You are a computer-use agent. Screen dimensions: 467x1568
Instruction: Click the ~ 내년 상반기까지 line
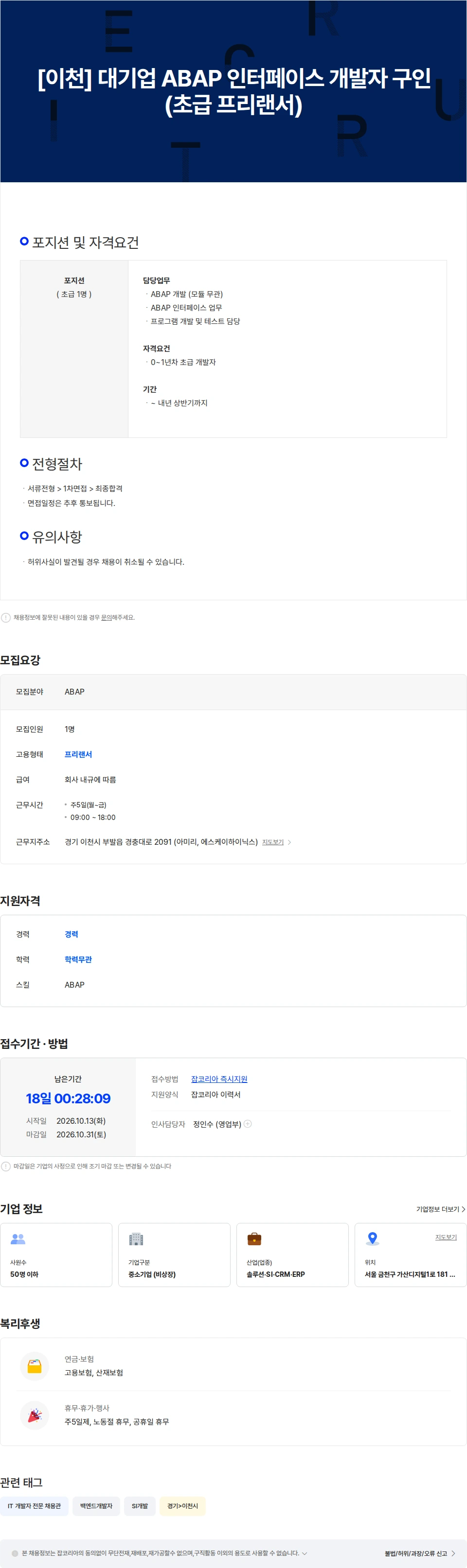(179, 402)
